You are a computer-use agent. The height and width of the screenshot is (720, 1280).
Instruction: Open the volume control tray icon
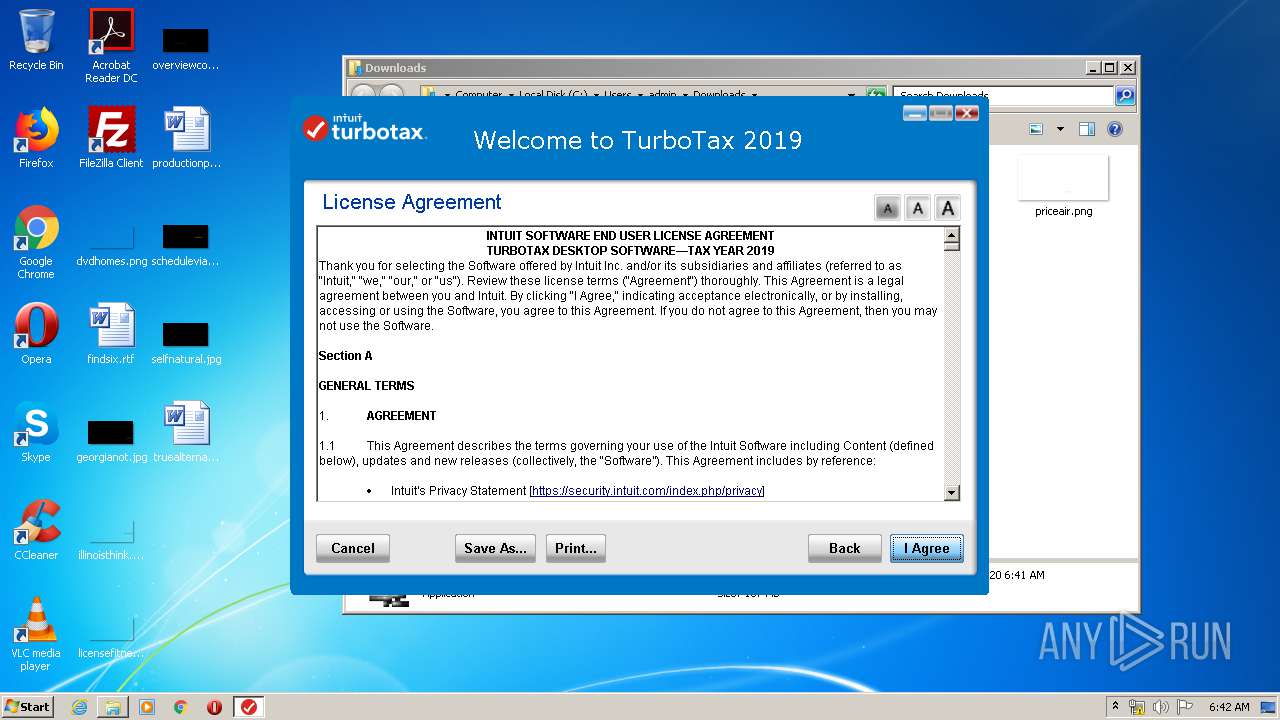(x=1161, y=707)
